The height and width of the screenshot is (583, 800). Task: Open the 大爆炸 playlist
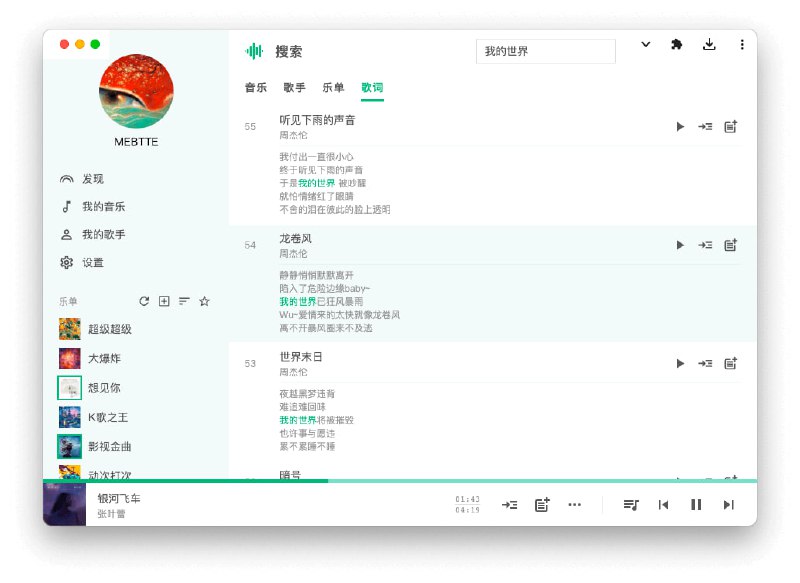(90, 359)
